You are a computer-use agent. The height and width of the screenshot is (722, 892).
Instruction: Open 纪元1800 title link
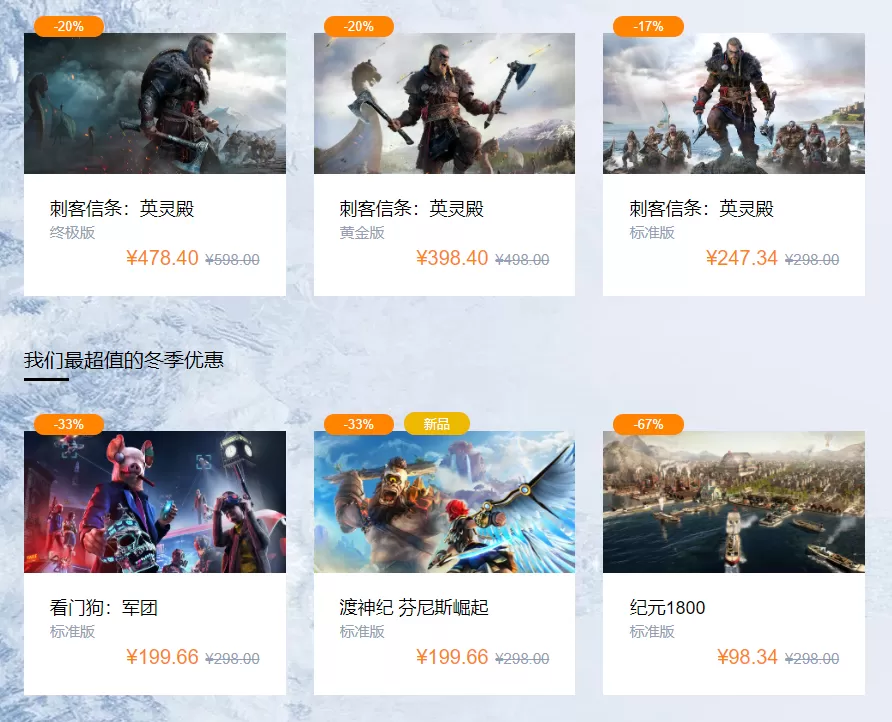pos(667,608)
